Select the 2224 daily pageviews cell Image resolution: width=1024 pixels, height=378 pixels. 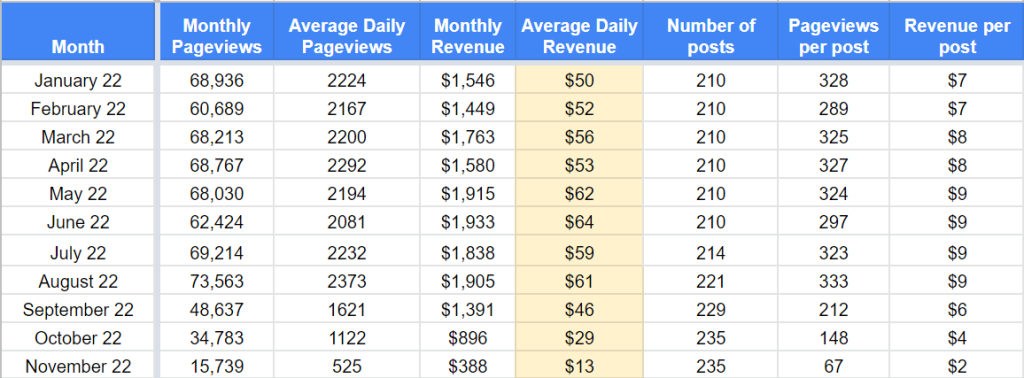click(x=347, y=81)
